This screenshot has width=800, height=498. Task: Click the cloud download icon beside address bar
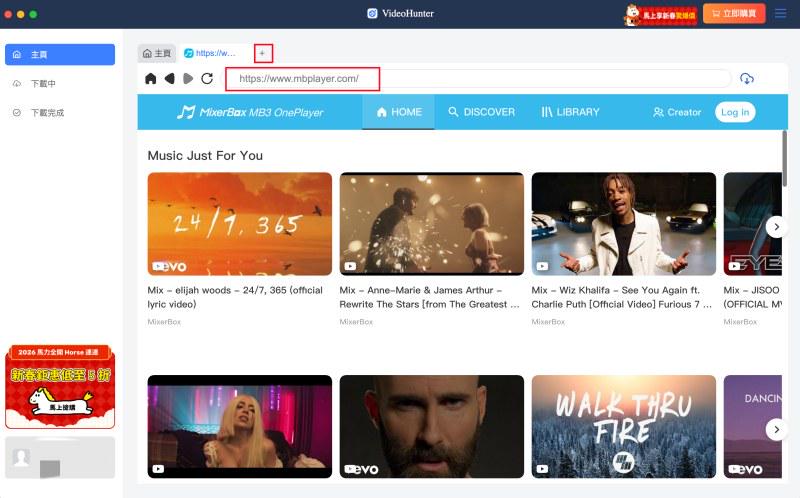click(746, 79)
